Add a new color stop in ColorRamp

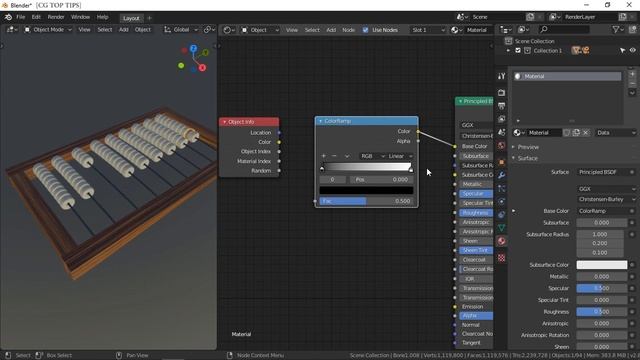(324, 156)
